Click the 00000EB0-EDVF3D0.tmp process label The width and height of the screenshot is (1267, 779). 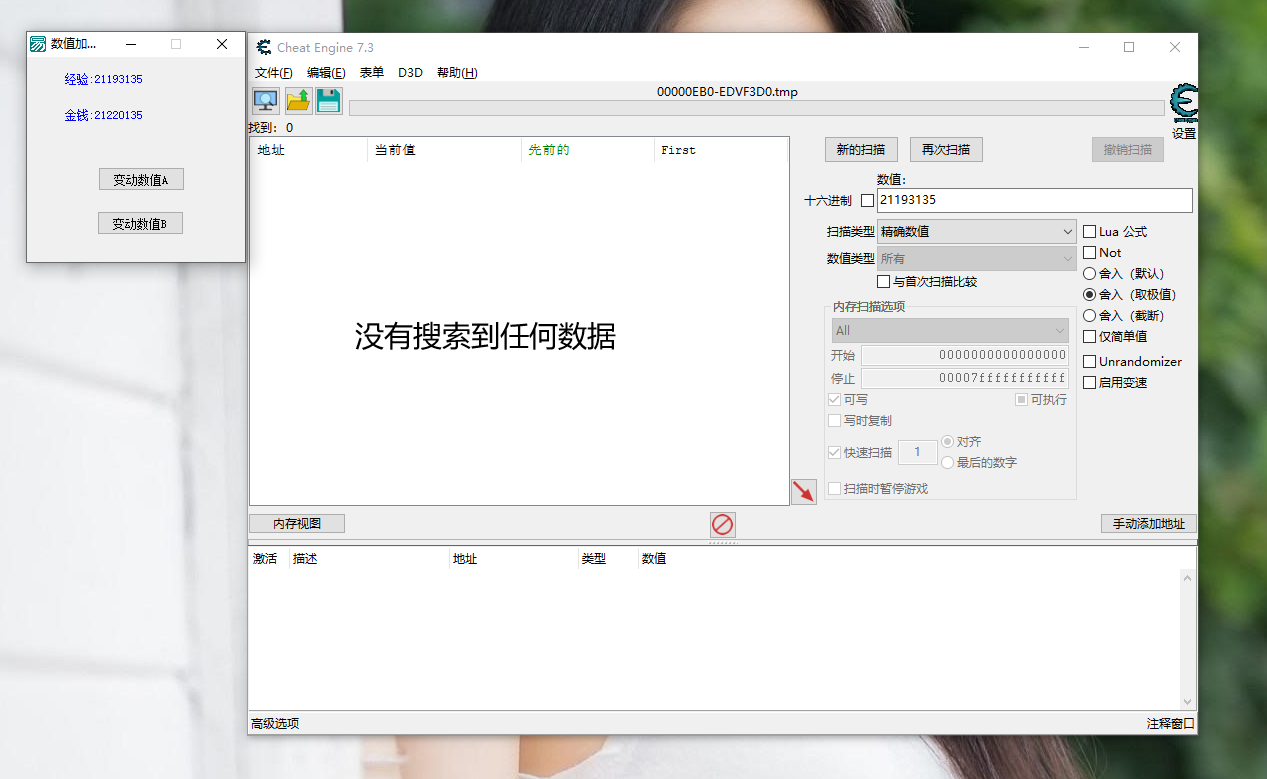click(727, 92)
